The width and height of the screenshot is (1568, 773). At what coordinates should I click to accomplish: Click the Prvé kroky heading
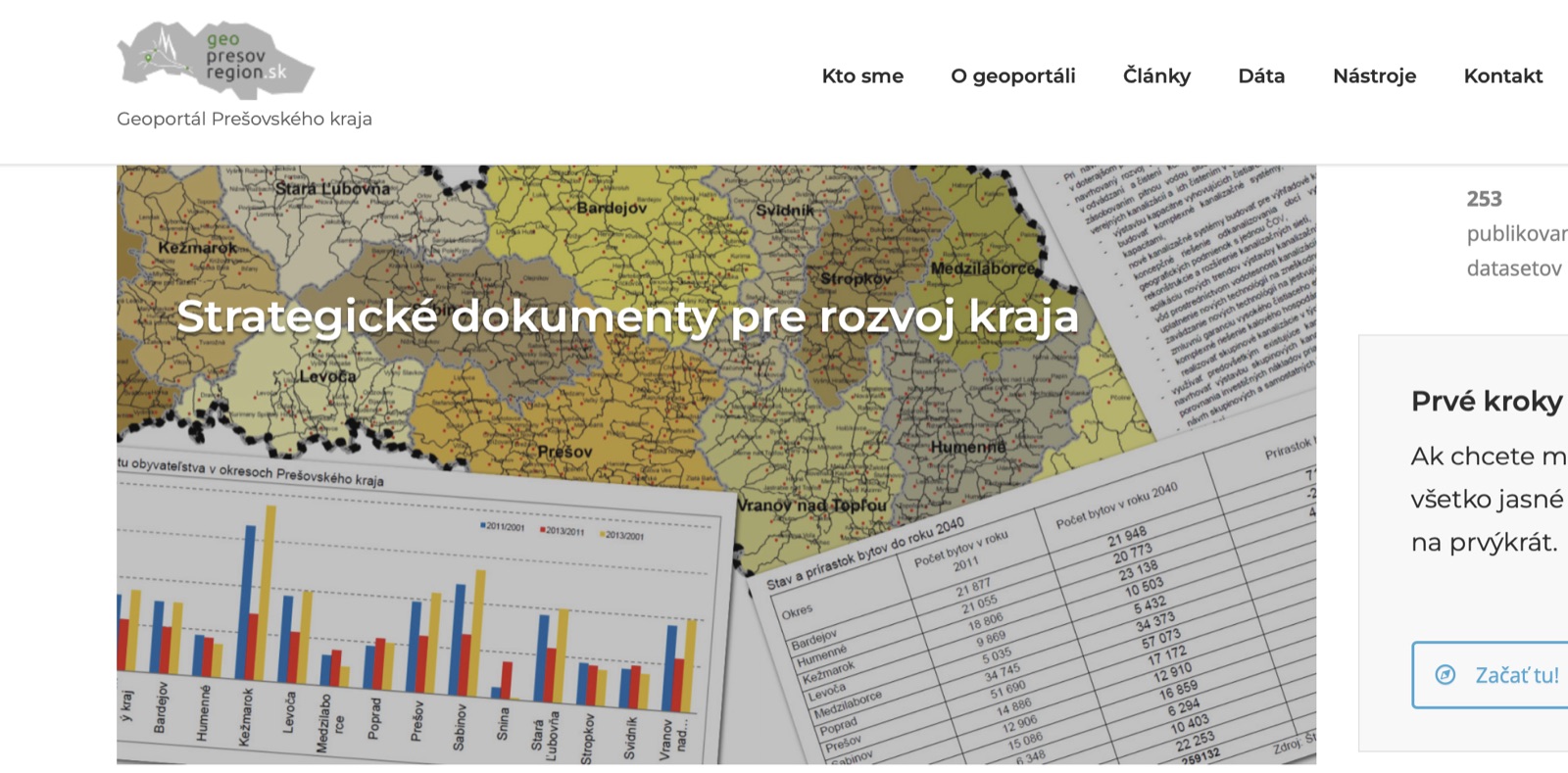(x=1487, y=401)
